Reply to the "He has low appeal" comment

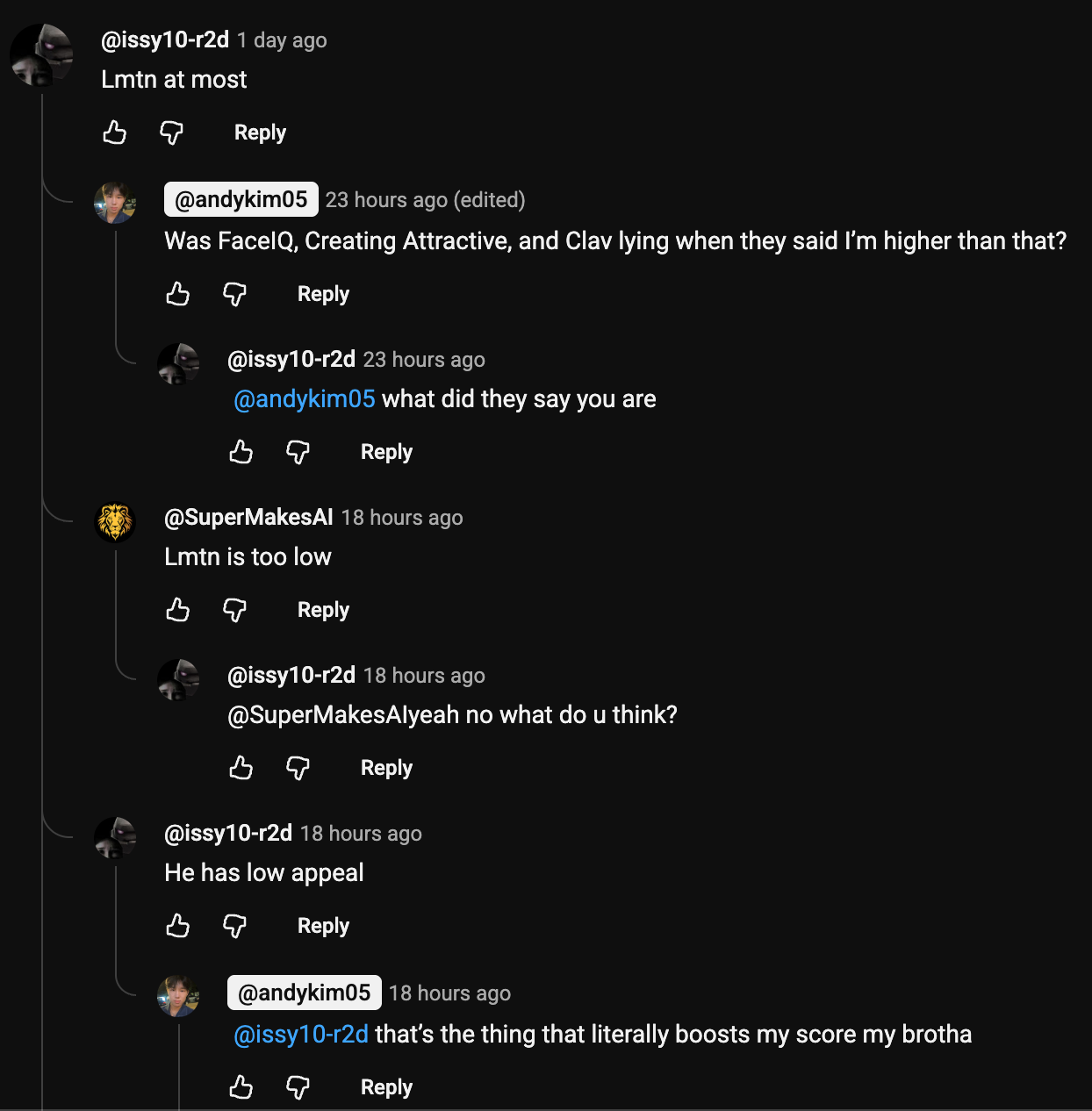323,926
